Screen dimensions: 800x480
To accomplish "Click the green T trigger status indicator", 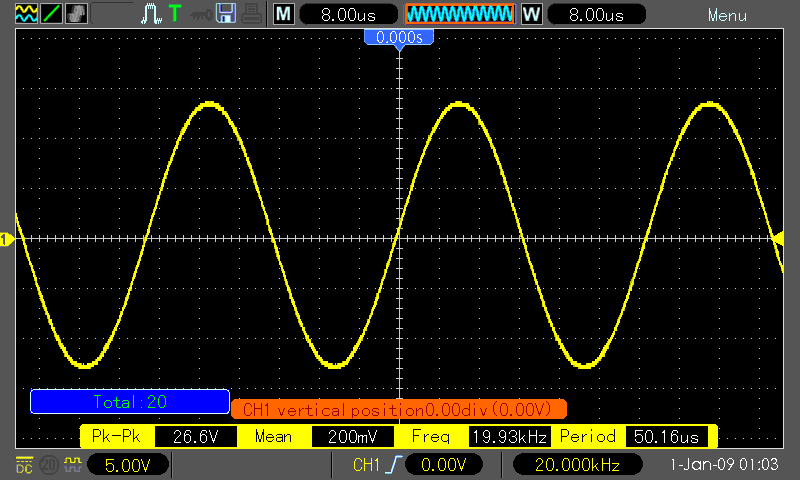I will click(175, 14).
